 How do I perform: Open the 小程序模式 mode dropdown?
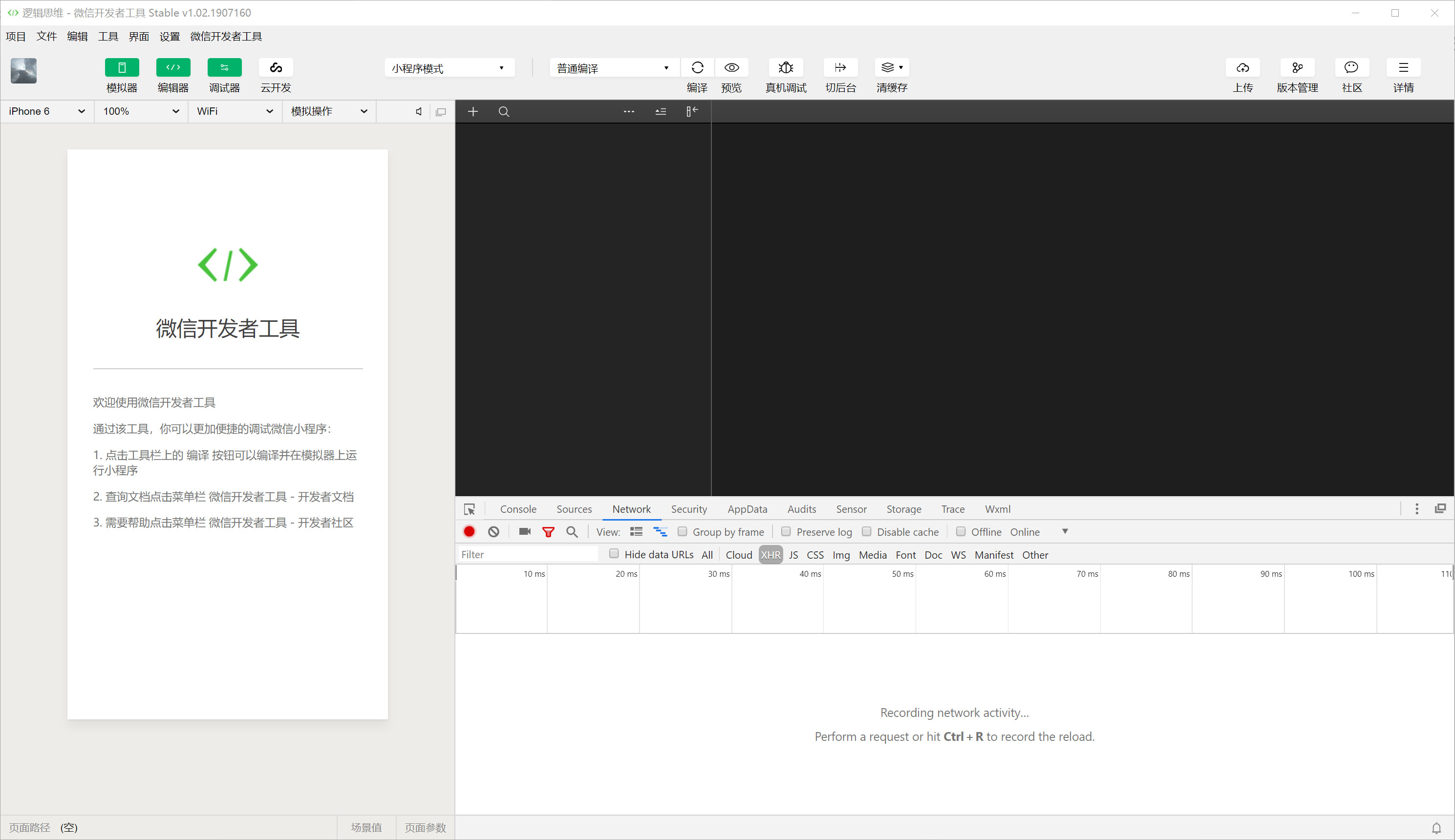(449, 68)
